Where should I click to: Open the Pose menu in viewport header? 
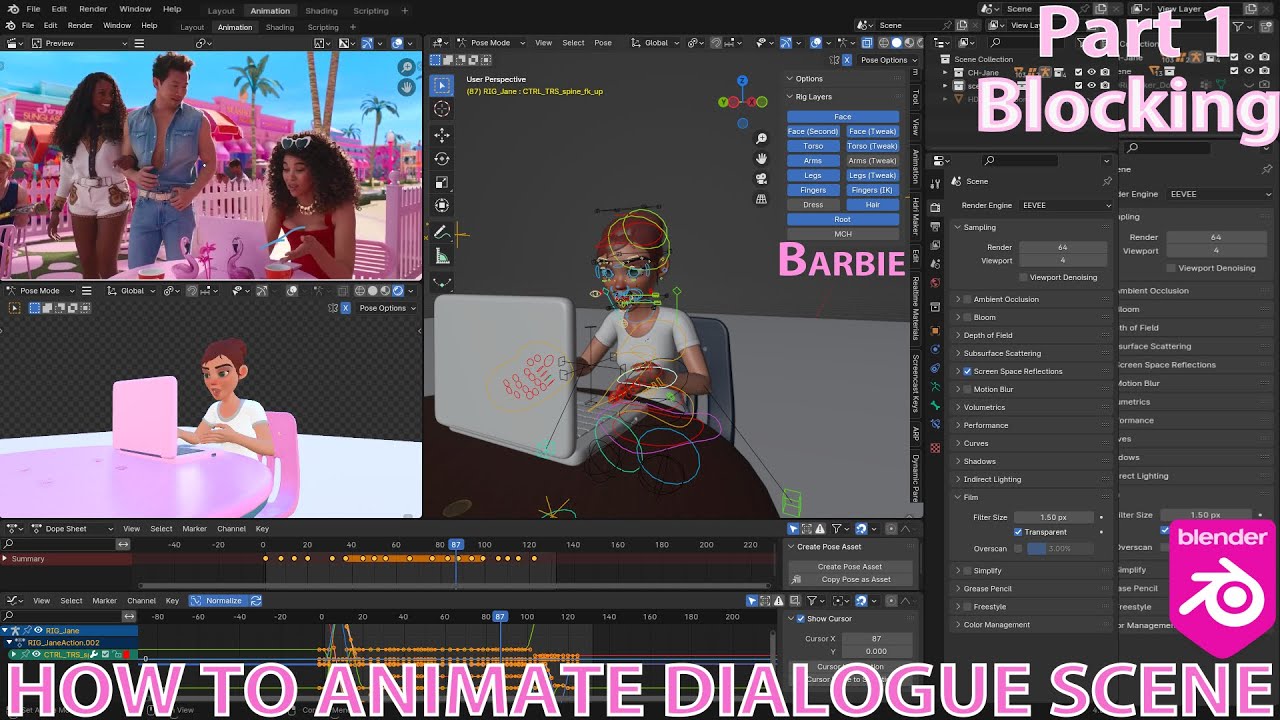[x=603, y=43]
